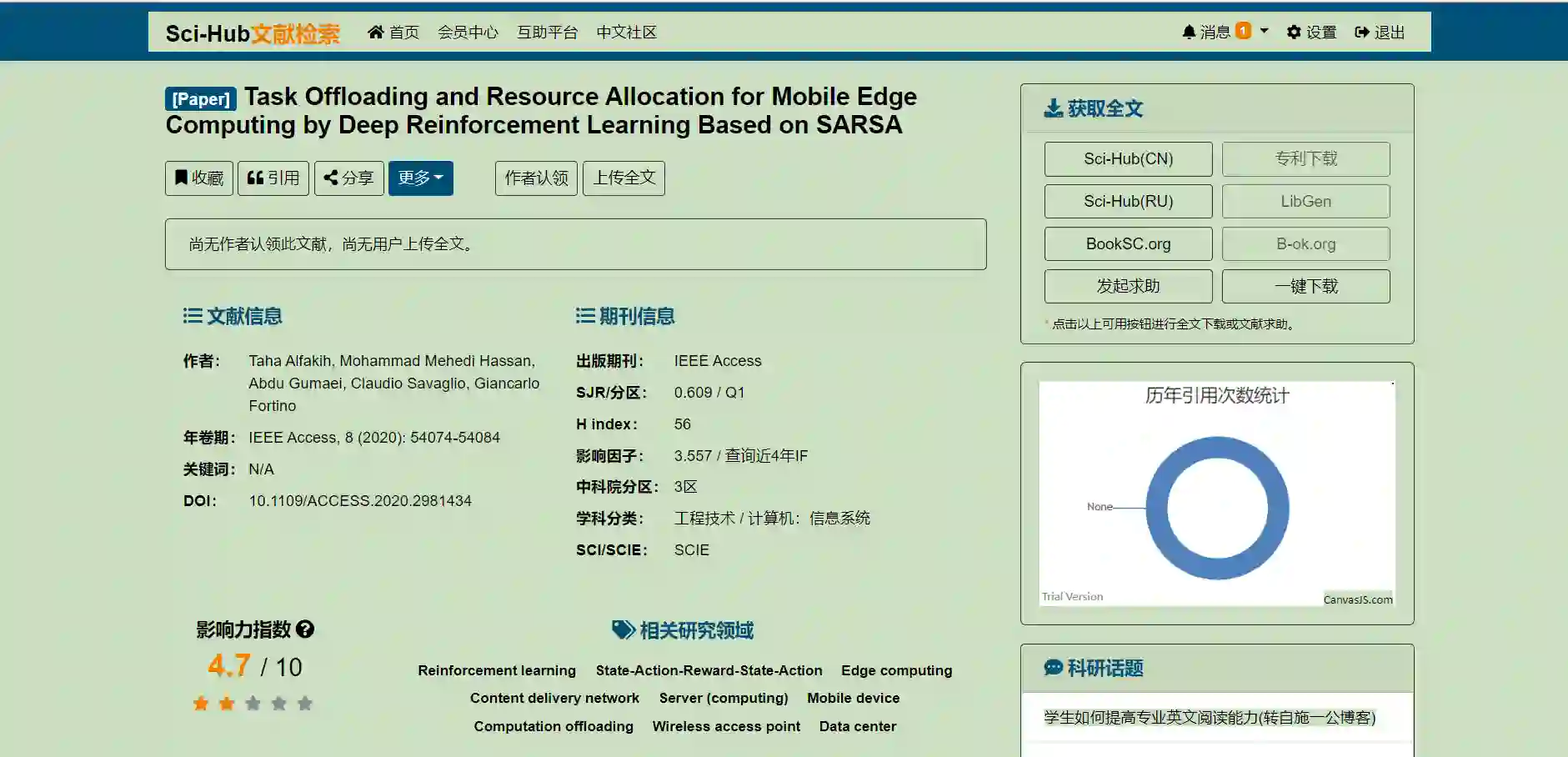
Task: Open the 中文社区 menu item
Action: click(626, 33)
